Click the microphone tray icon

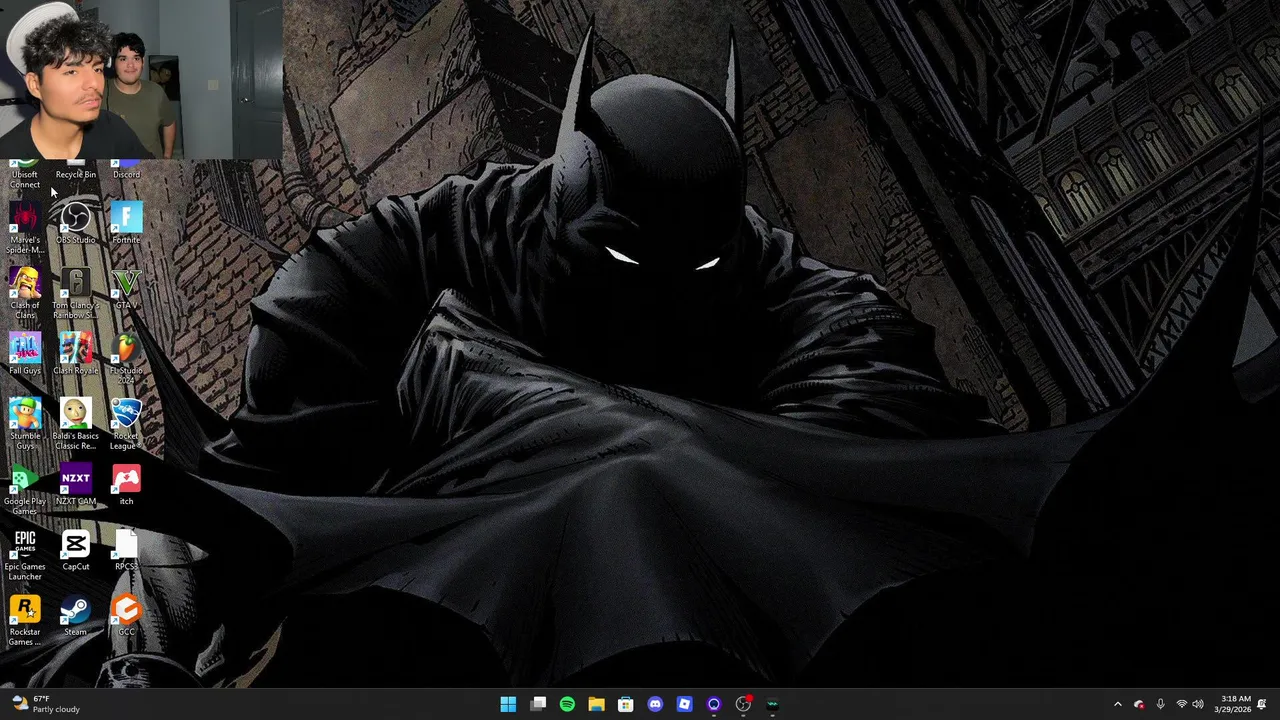(1160, 704)
